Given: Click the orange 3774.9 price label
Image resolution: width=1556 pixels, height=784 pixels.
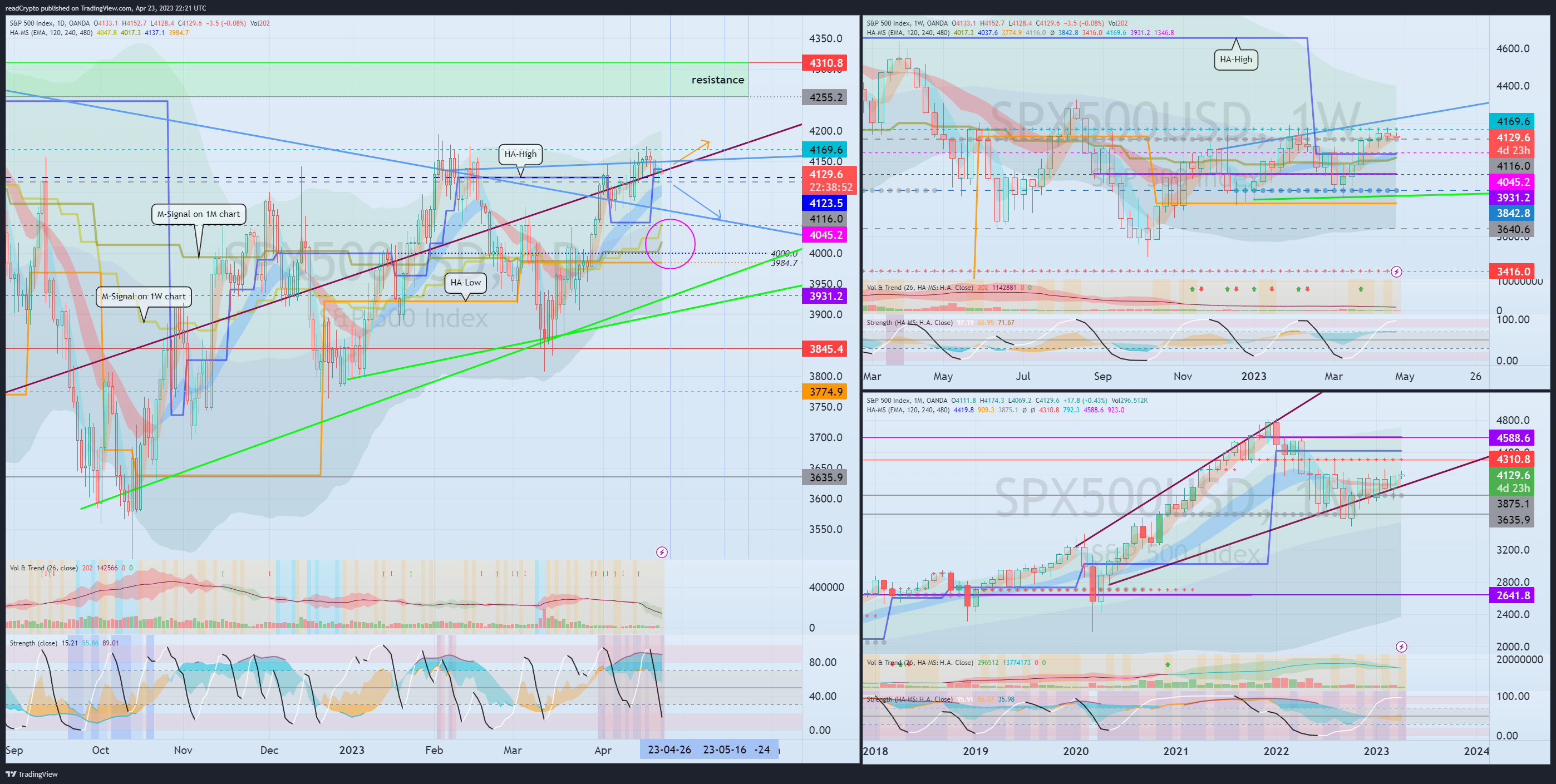Looking at the screenshot, I should [825, 392].
